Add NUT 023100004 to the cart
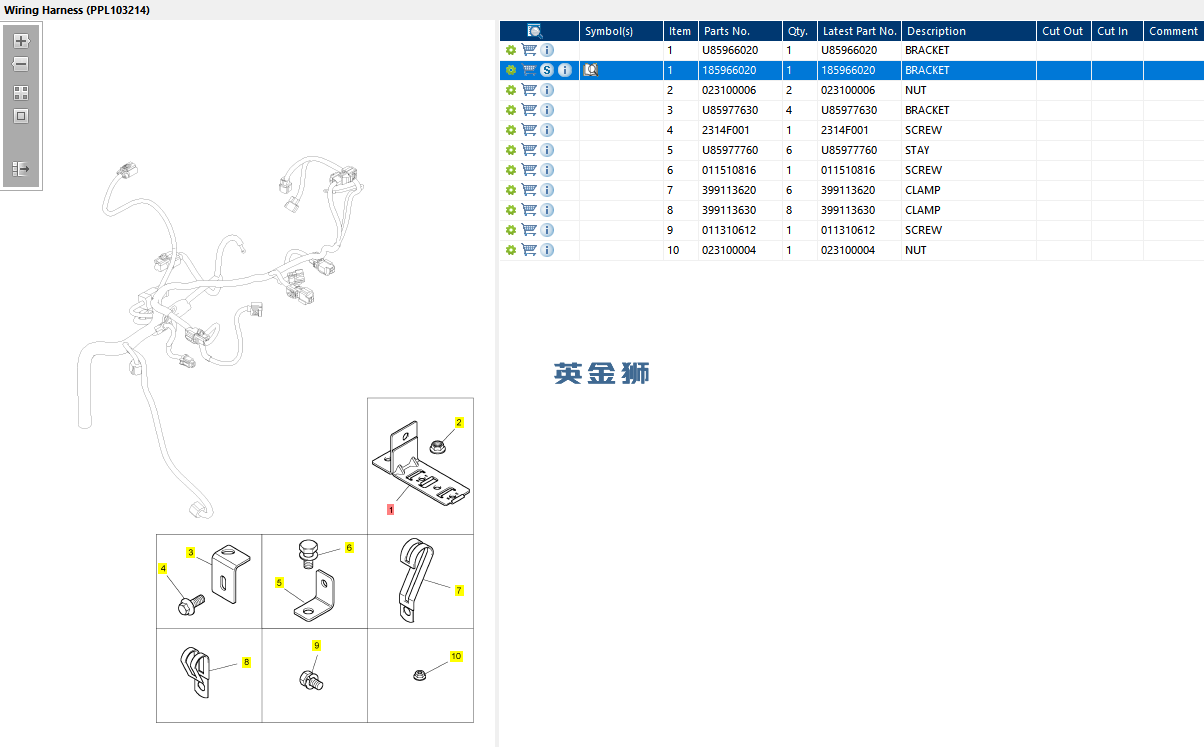The image size is (1204, 747). click(x=529, y=250)
